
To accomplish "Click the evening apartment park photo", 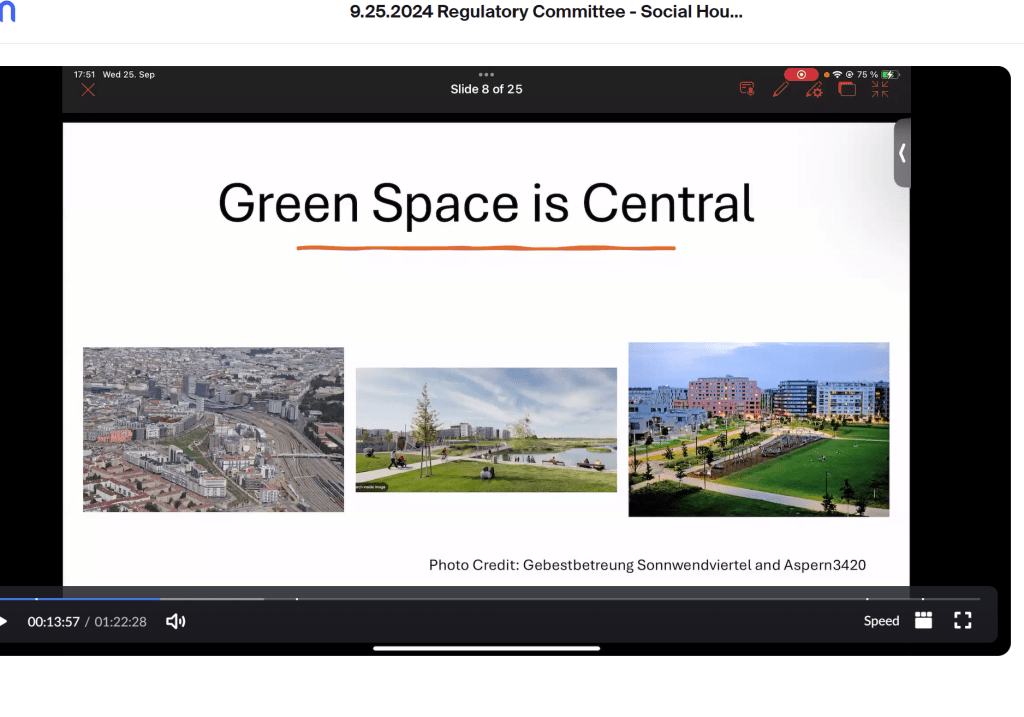I will [758, 429].
